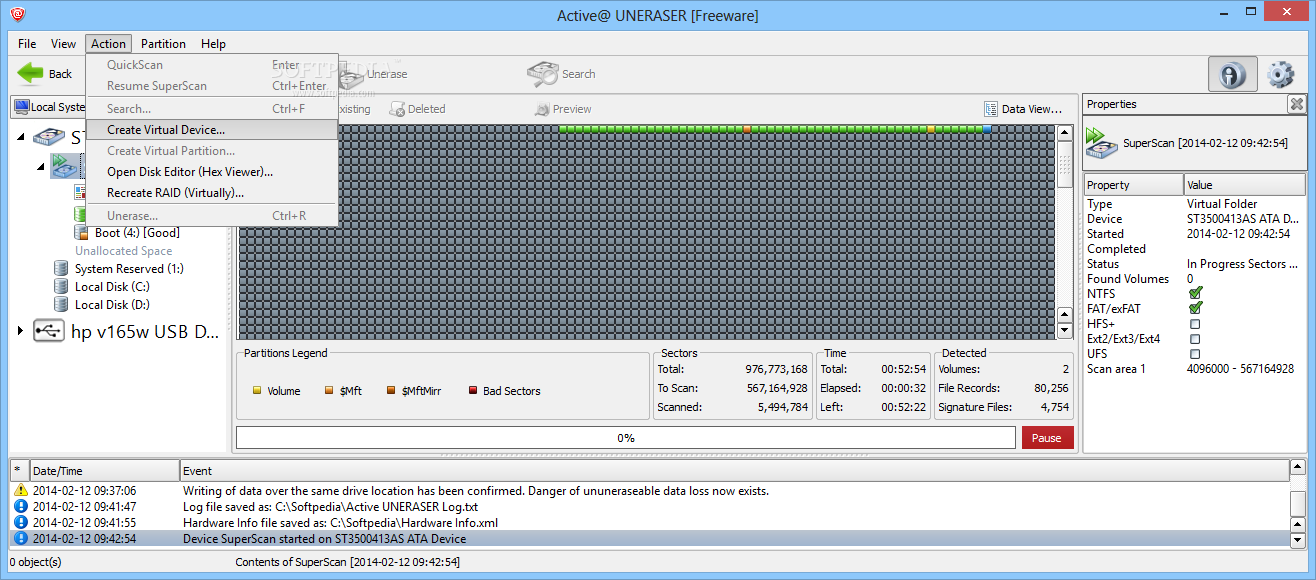1316x580 pixels.
Task: Toggle the NTFS checkbox in Properties
Action: click(x=1195, y=294)
